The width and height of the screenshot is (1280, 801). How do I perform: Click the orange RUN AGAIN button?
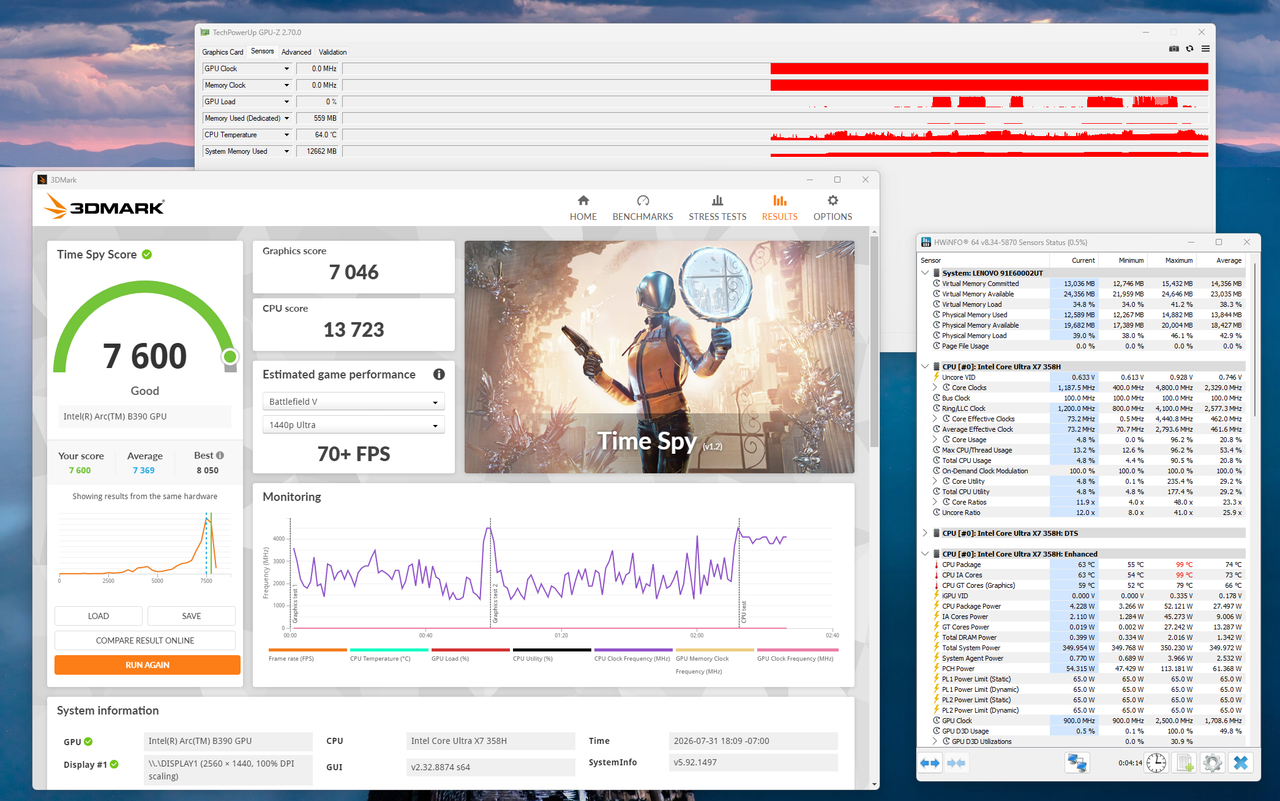coord(147,665)
